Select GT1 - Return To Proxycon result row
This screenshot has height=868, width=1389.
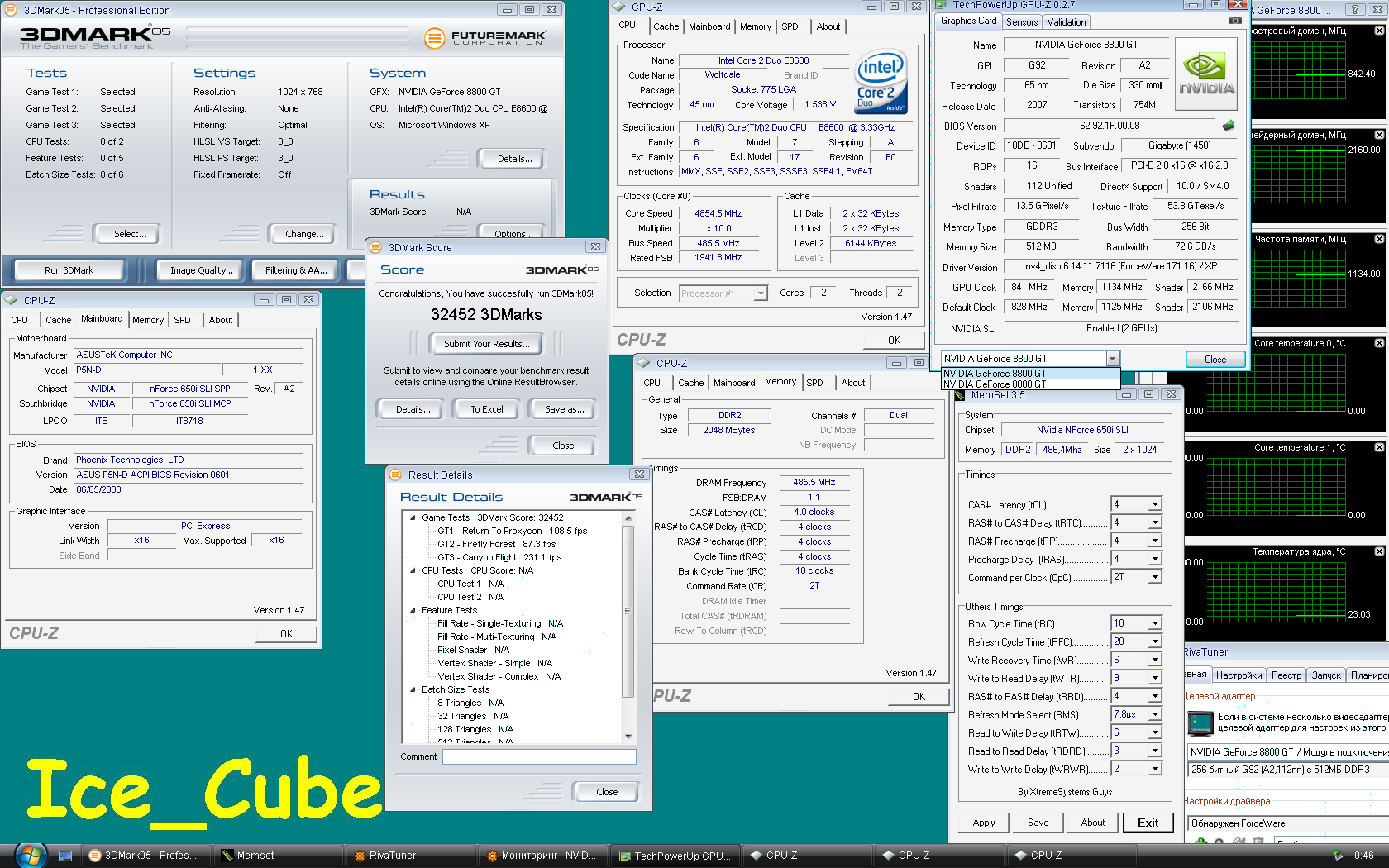512,531
